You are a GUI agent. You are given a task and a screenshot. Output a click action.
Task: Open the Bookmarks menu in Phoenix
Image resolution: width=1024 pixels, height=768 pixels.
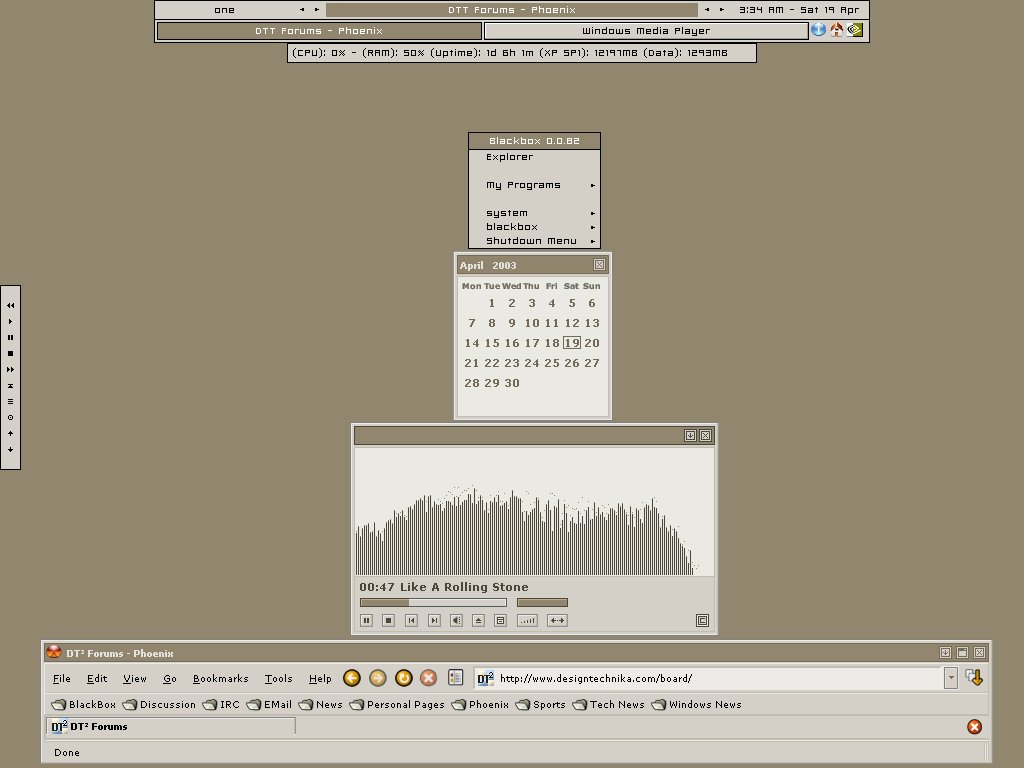220,678
